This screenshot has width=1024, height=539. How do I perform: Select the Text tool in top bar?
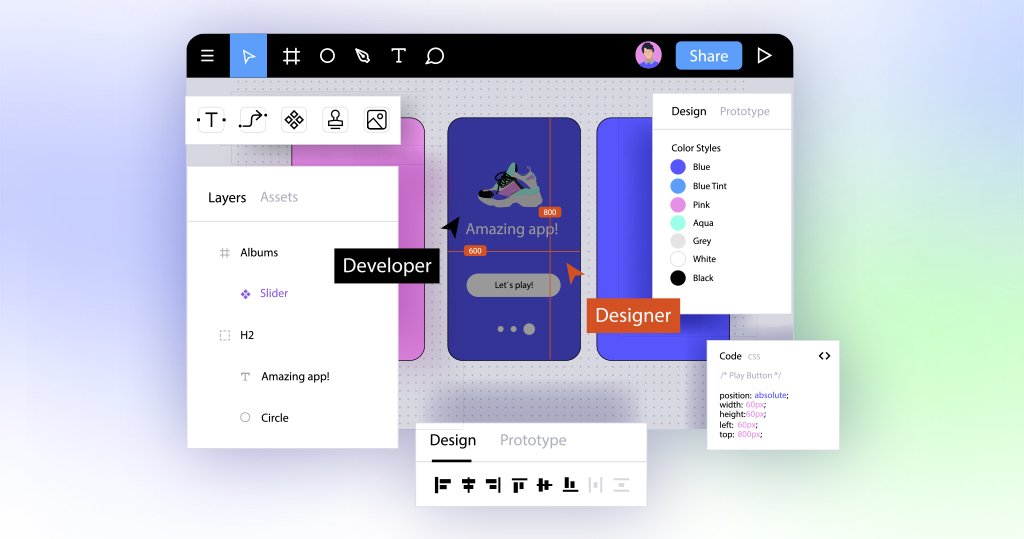point(398,56)
